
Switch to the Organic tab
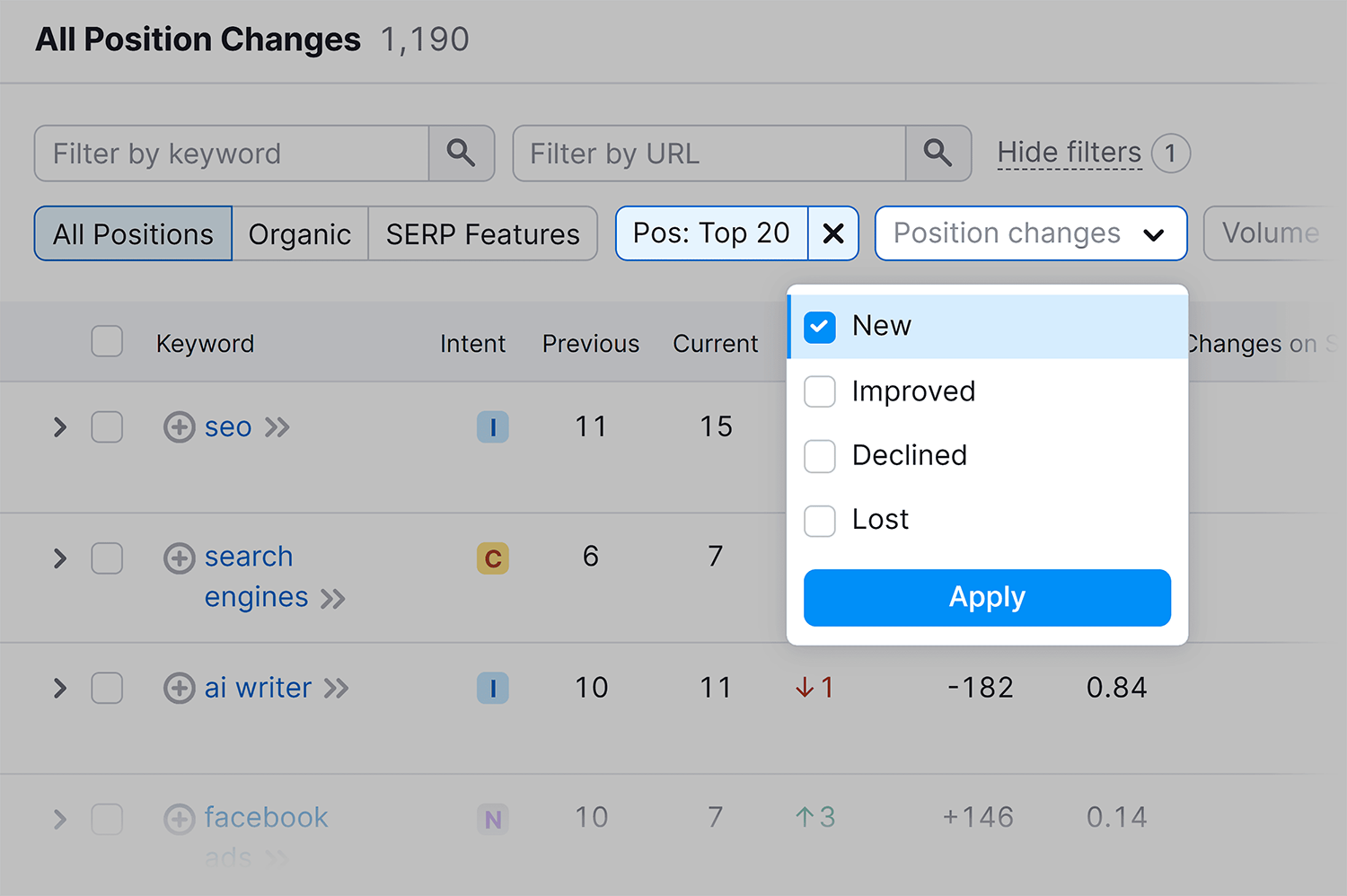pyautogui.click(x=300, y=233)
